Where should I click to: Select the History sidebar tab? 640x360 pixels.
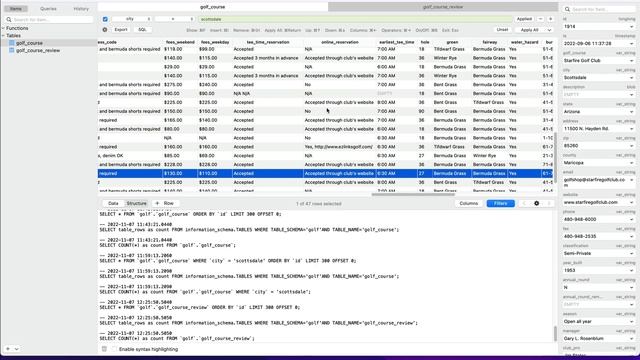coord(81,9)
